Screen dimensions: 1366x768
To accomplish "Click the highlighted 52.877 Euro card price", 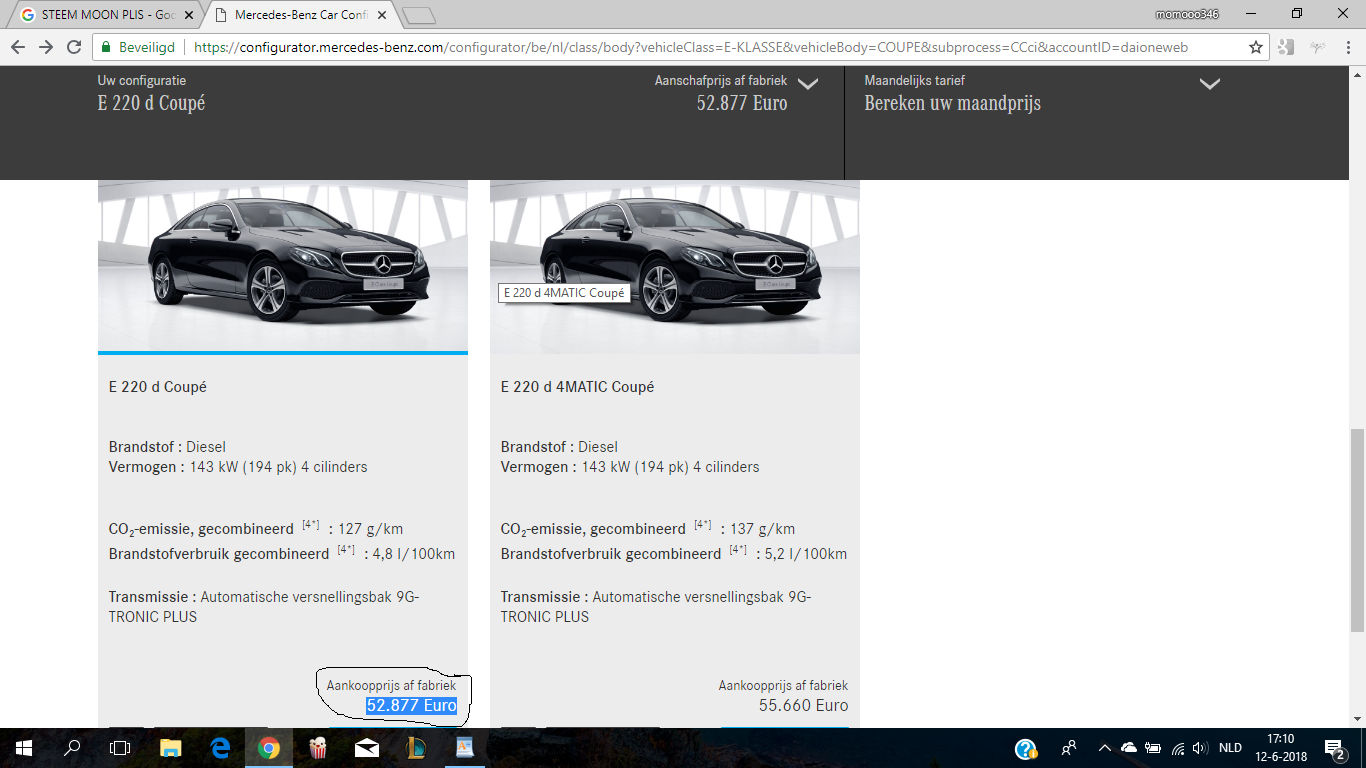I will (411, 706).
